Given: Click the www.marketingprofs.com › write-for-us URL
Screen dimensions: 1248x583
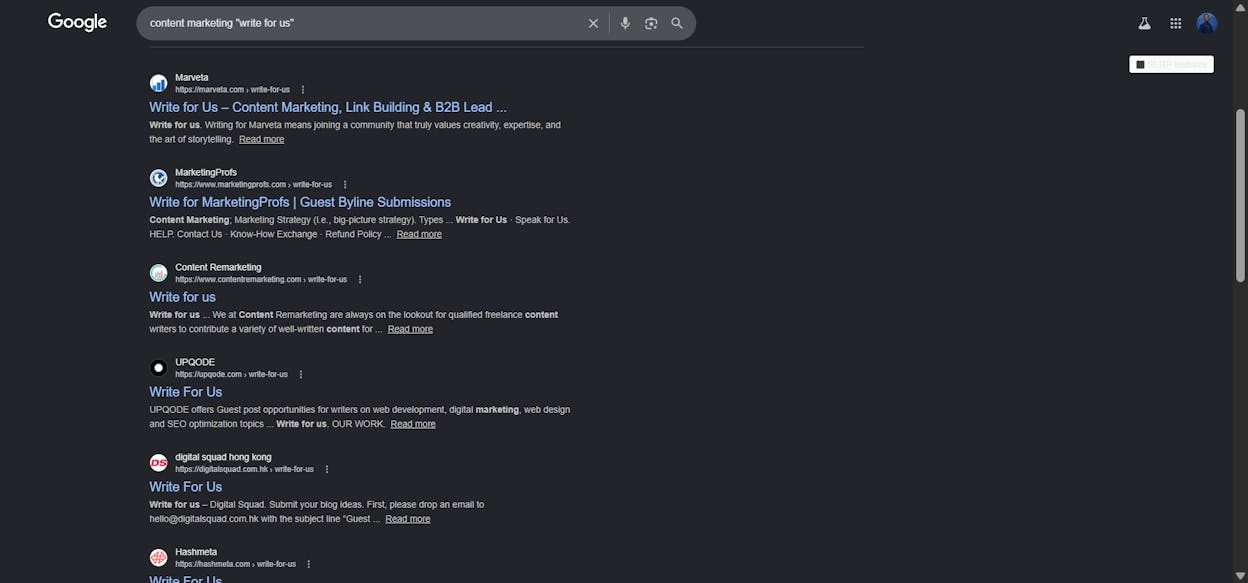Looking at the screenshot, I should (x=253, y=185).
